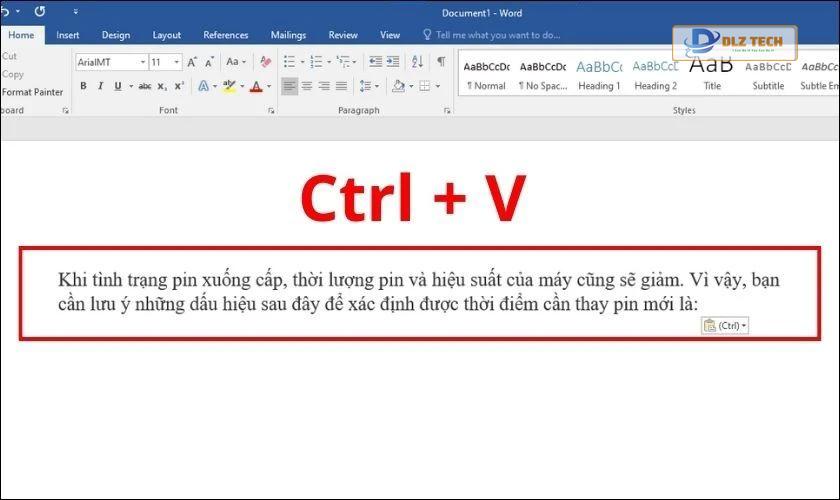Apply the red font color
840x500 pixels.
point(257,86)
